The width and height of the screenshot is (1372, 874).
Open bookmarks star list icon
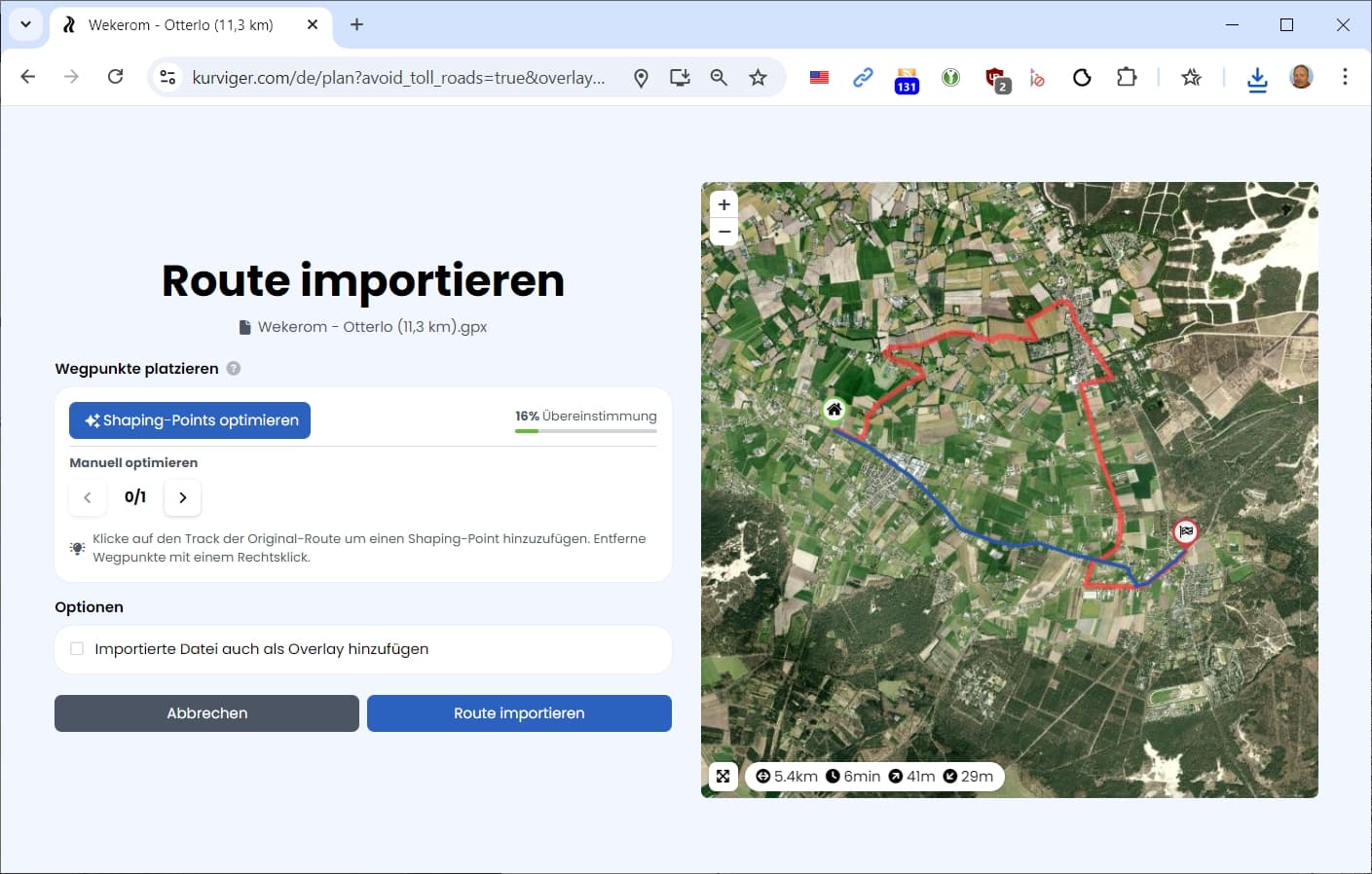pos(1191,77)
